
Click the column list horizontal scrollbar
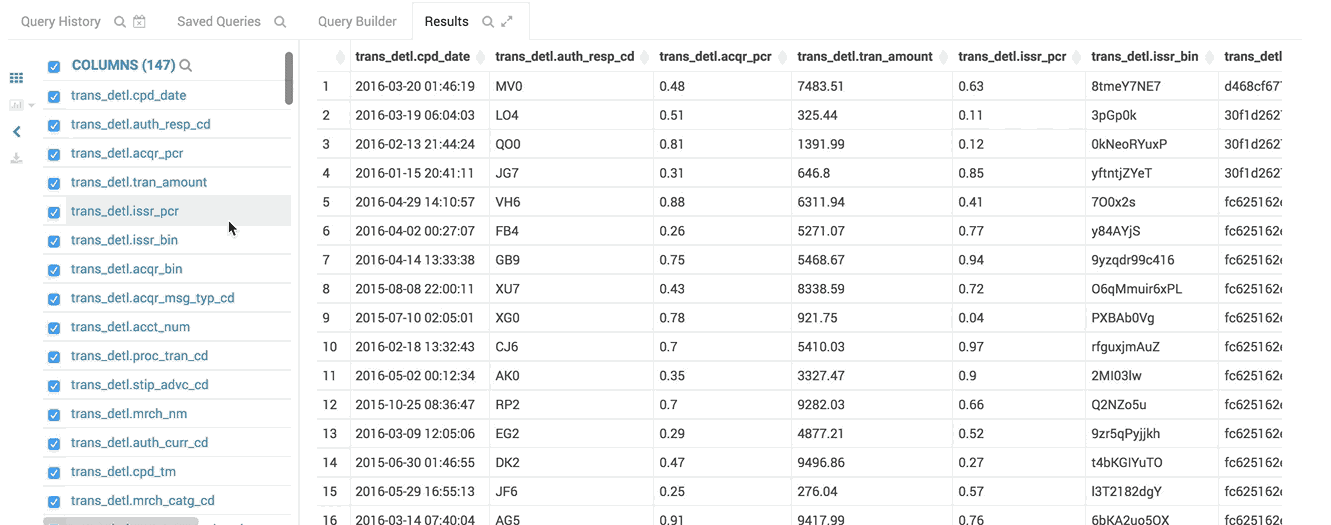pos(120,521)
